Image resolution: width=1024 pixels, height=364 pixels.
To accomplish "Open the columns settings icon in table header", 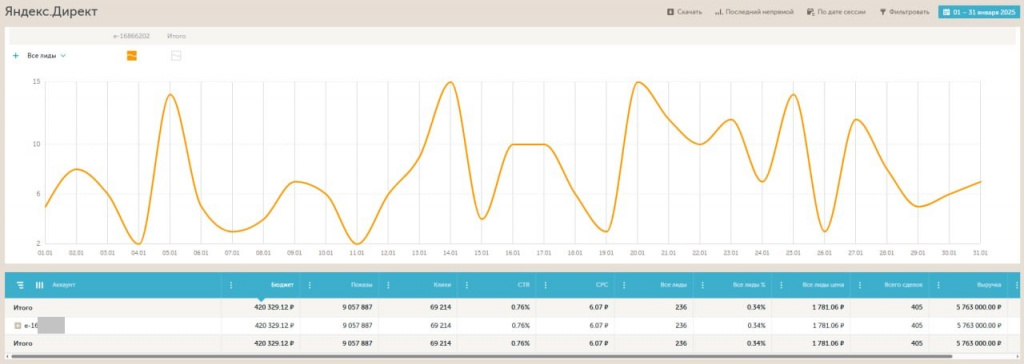I will [x=39, y=285].
